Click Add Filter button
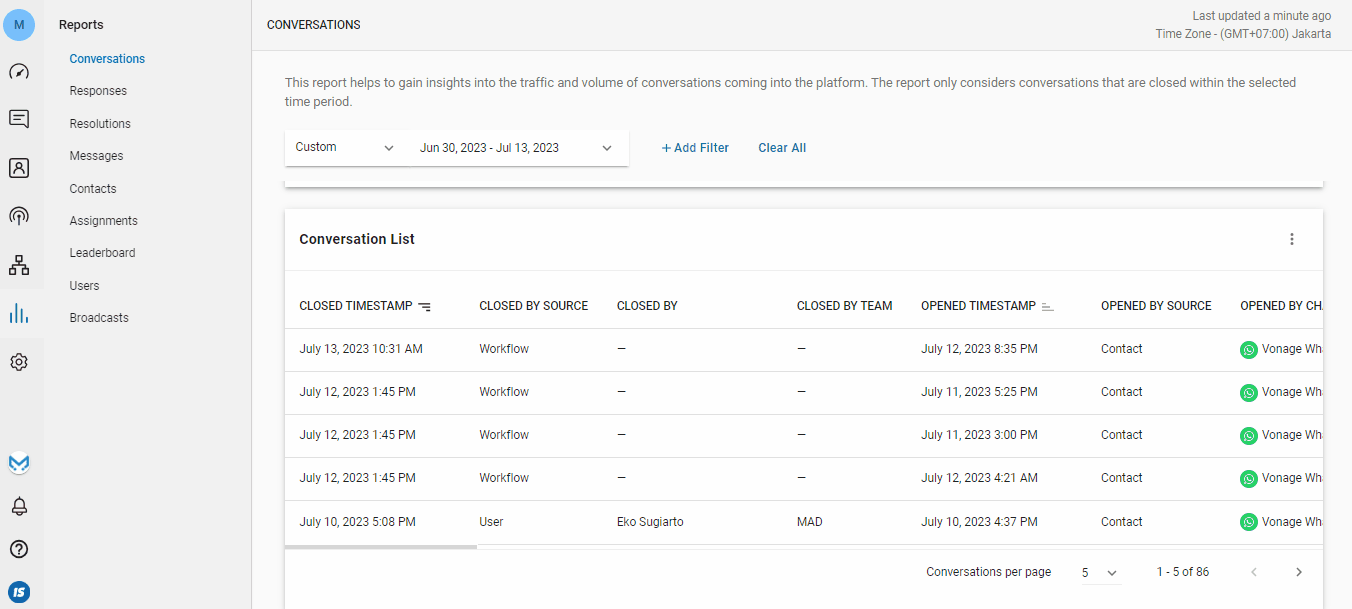Screen dimensions: 1352x609 695,148
